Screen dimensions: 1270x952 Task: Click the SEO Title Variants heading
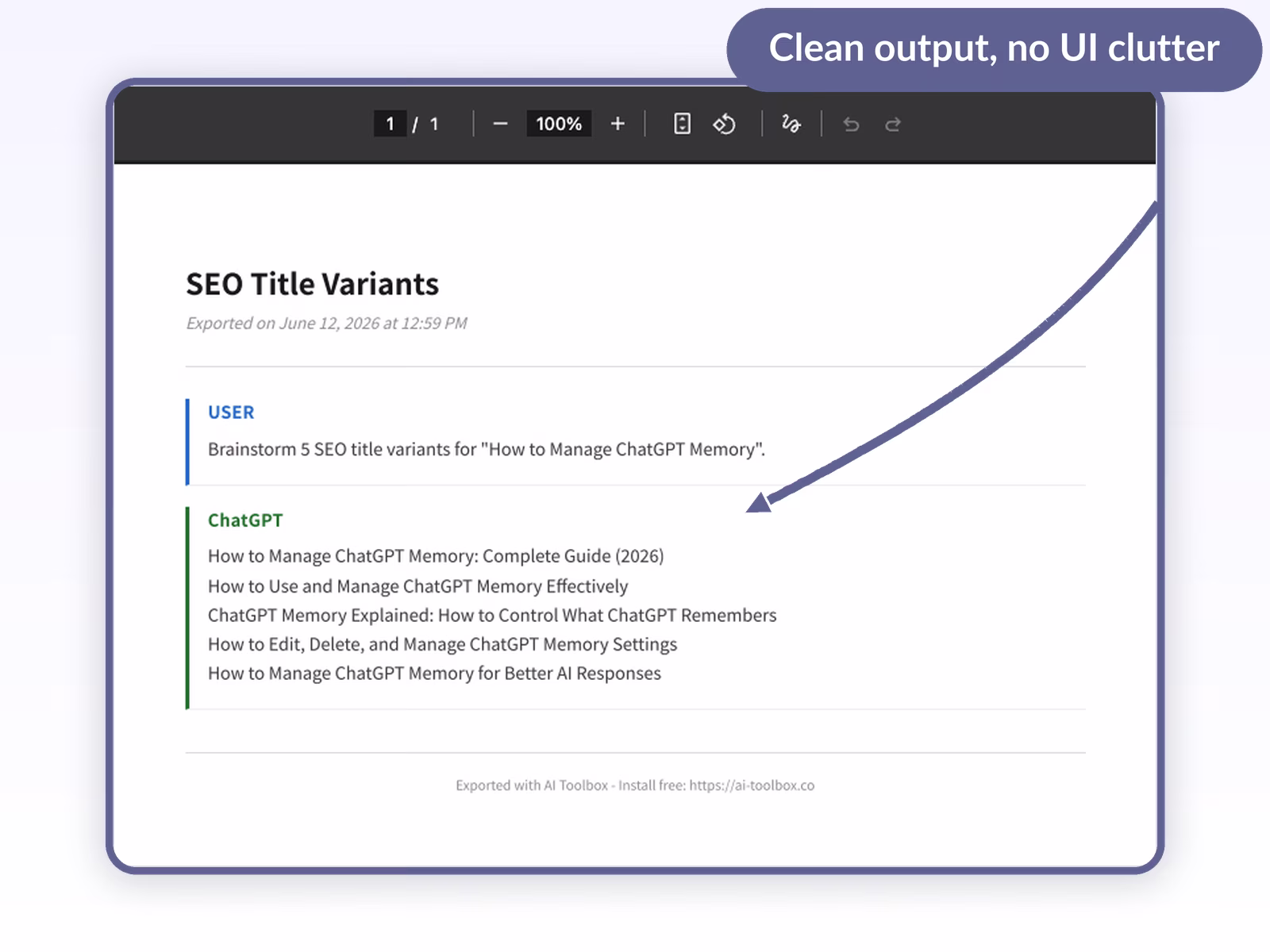[312, 284]
